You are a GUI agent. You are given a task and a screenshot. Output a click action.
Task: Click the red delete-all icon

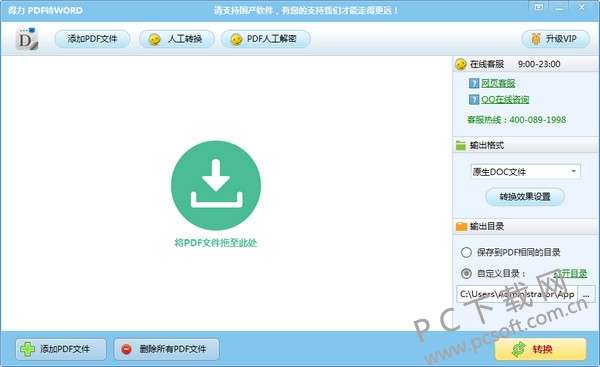coord(126,349)
